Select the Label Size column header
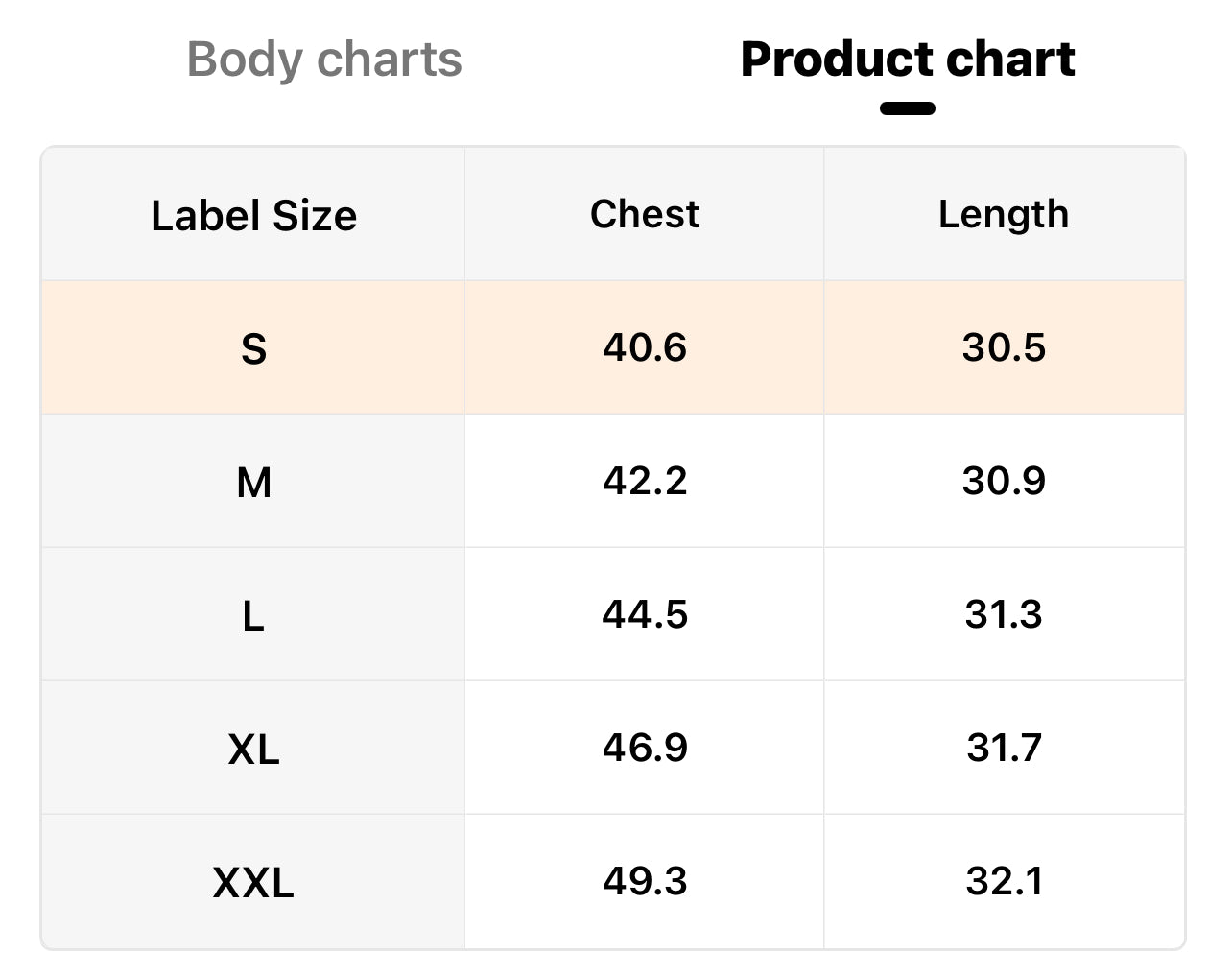Image resolution: width=1232 pixels, height=953 pixels. (253, 215)
